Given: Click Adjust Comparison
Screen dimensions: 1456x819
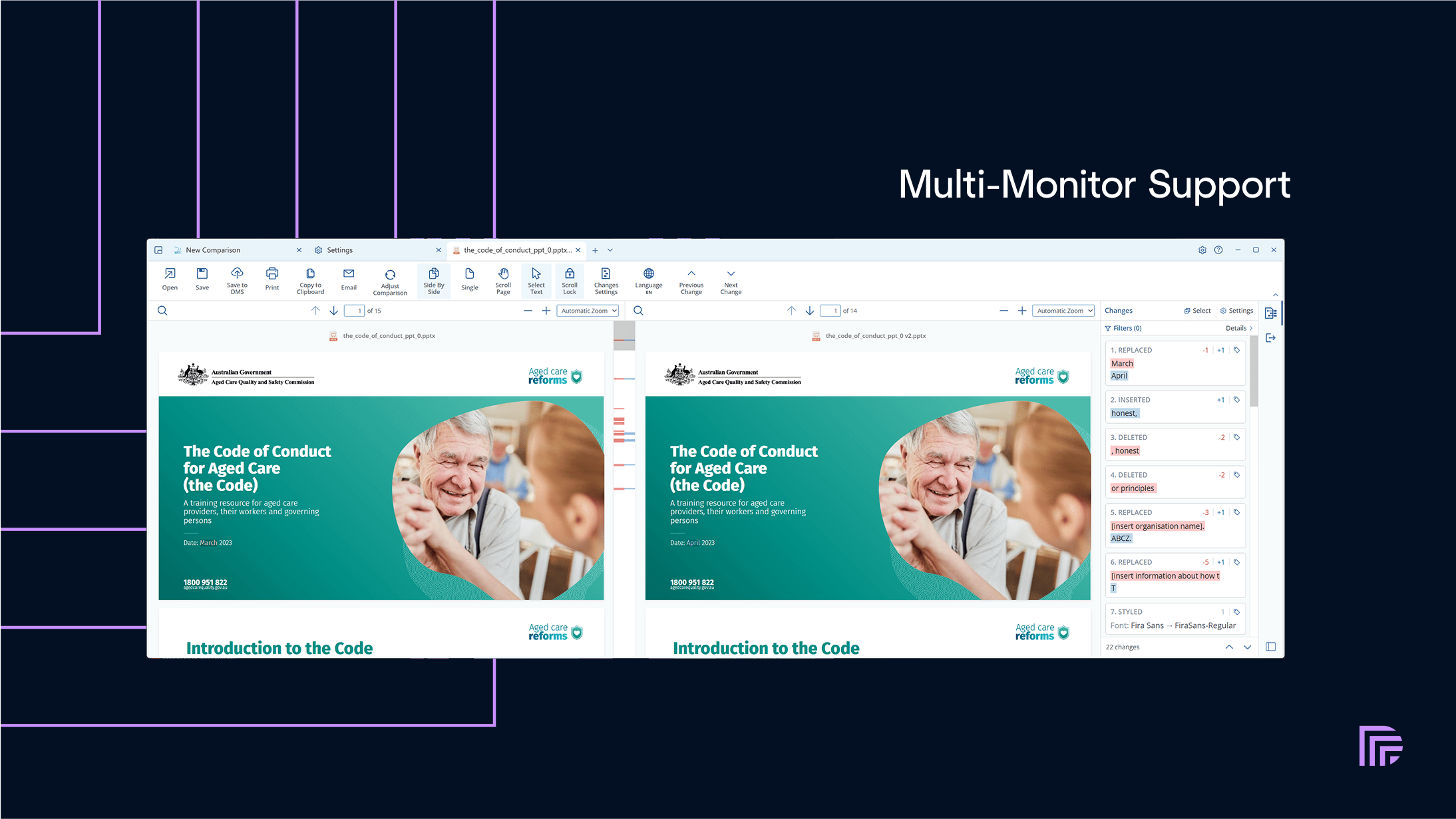Looking at the screenshot, I should (x=390, y=281).
